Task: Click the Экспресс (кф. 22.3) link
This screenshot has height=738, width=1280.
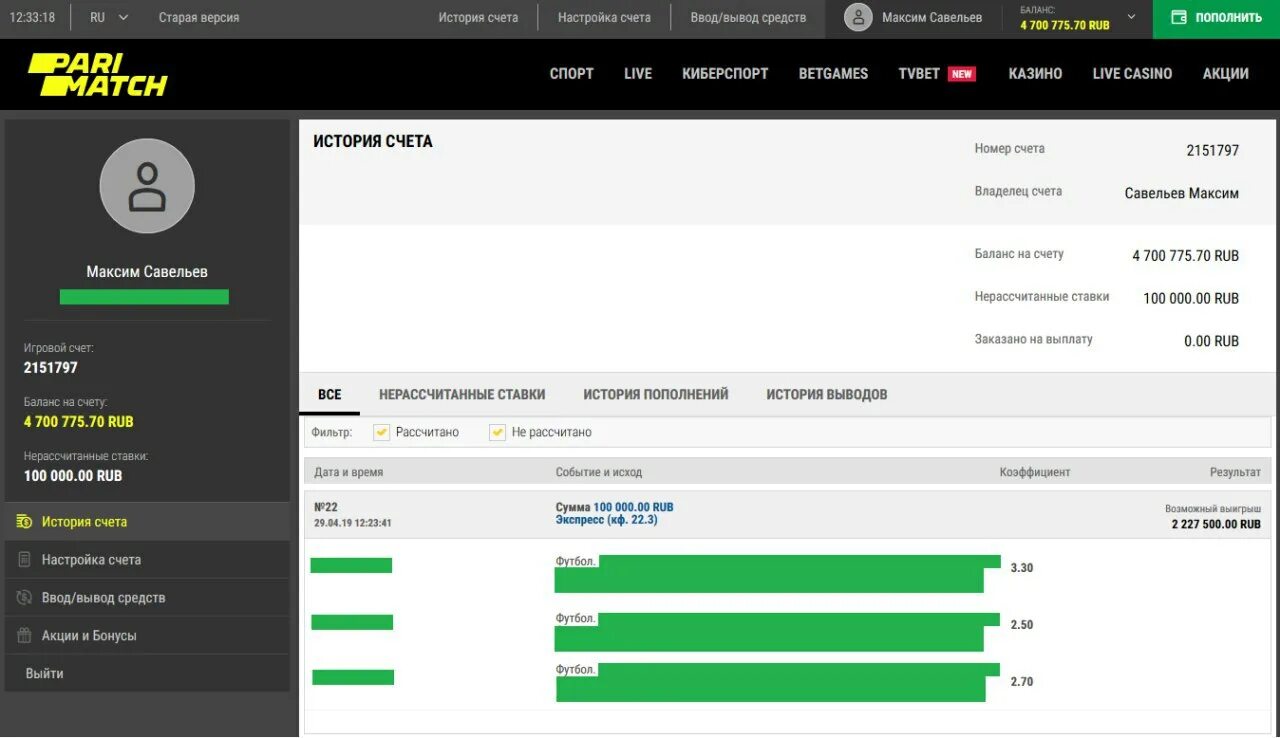Action: point(607,520)
